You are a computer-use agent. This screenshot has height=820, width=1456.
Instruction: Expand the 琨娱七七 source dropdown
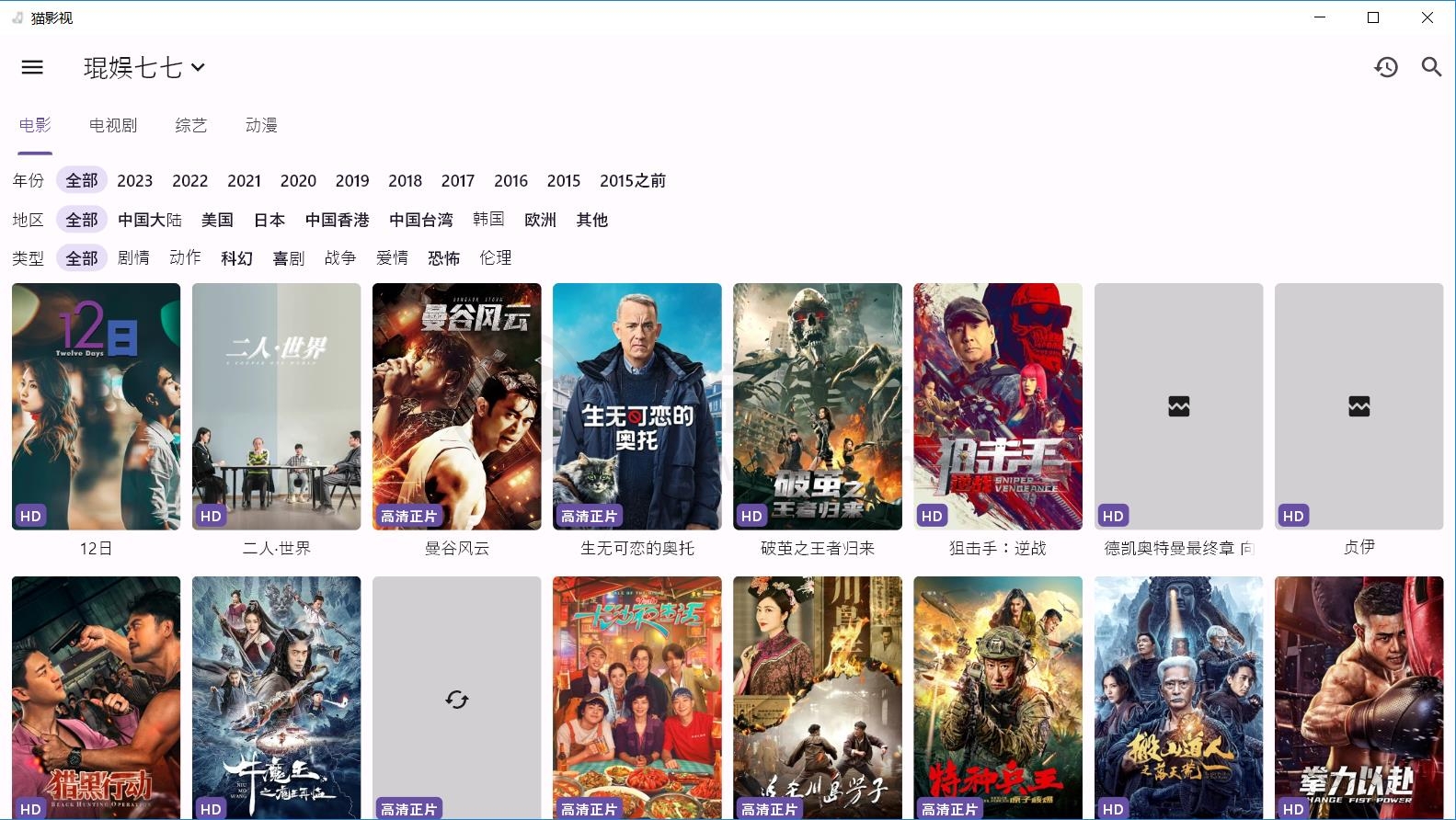tap(144, 67)
